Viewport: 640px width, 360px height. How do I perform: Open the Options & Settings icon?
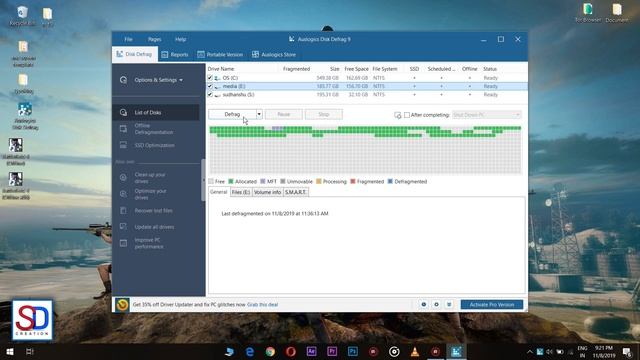123,80
